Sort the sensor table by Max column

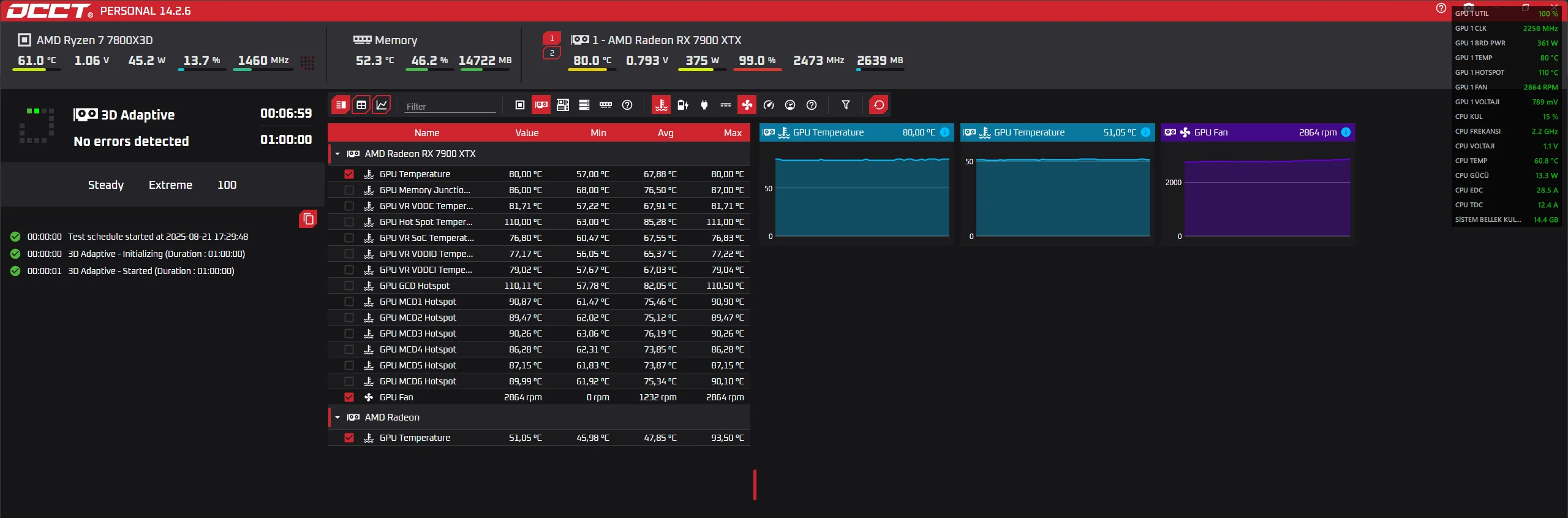pos(732,133)
